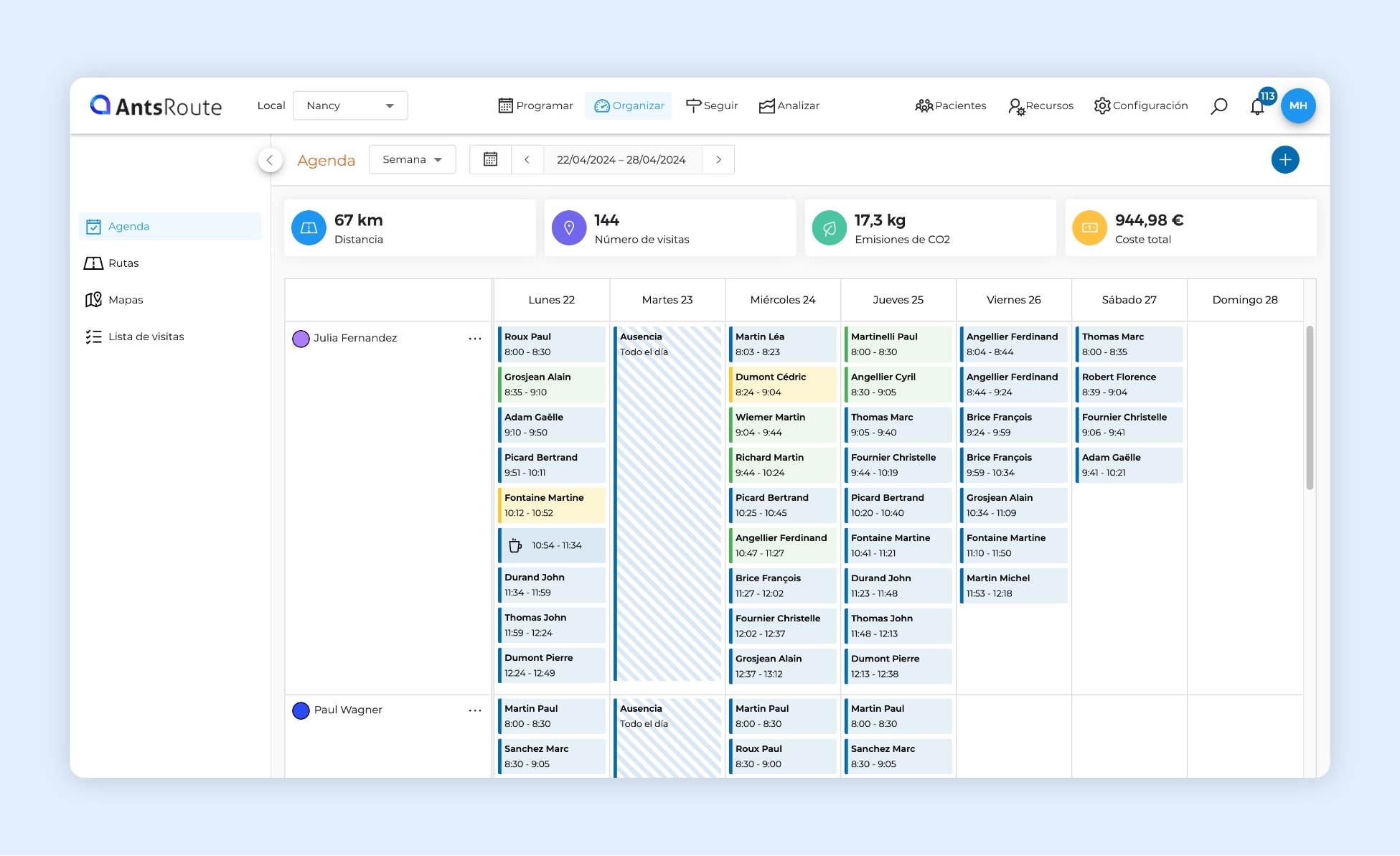Expand the Semana view dropdown
This screenshot has width=1400, height=856.
click(412, 159)
